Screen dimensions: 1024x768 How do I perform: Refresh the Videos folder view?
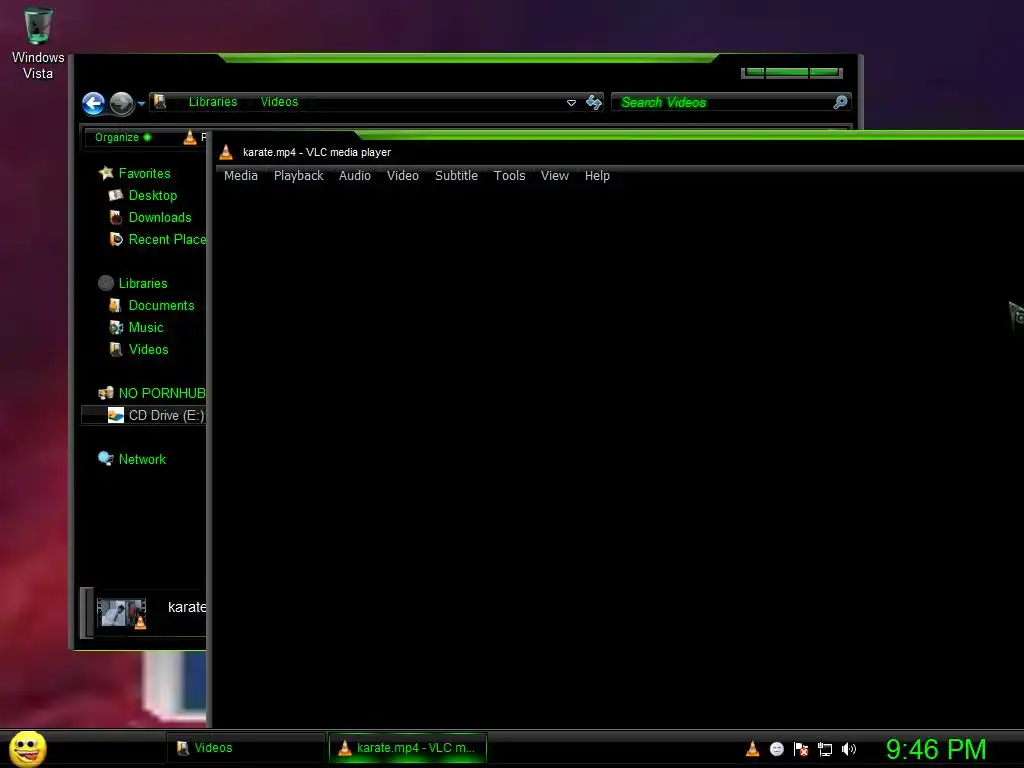click(594, 102)
